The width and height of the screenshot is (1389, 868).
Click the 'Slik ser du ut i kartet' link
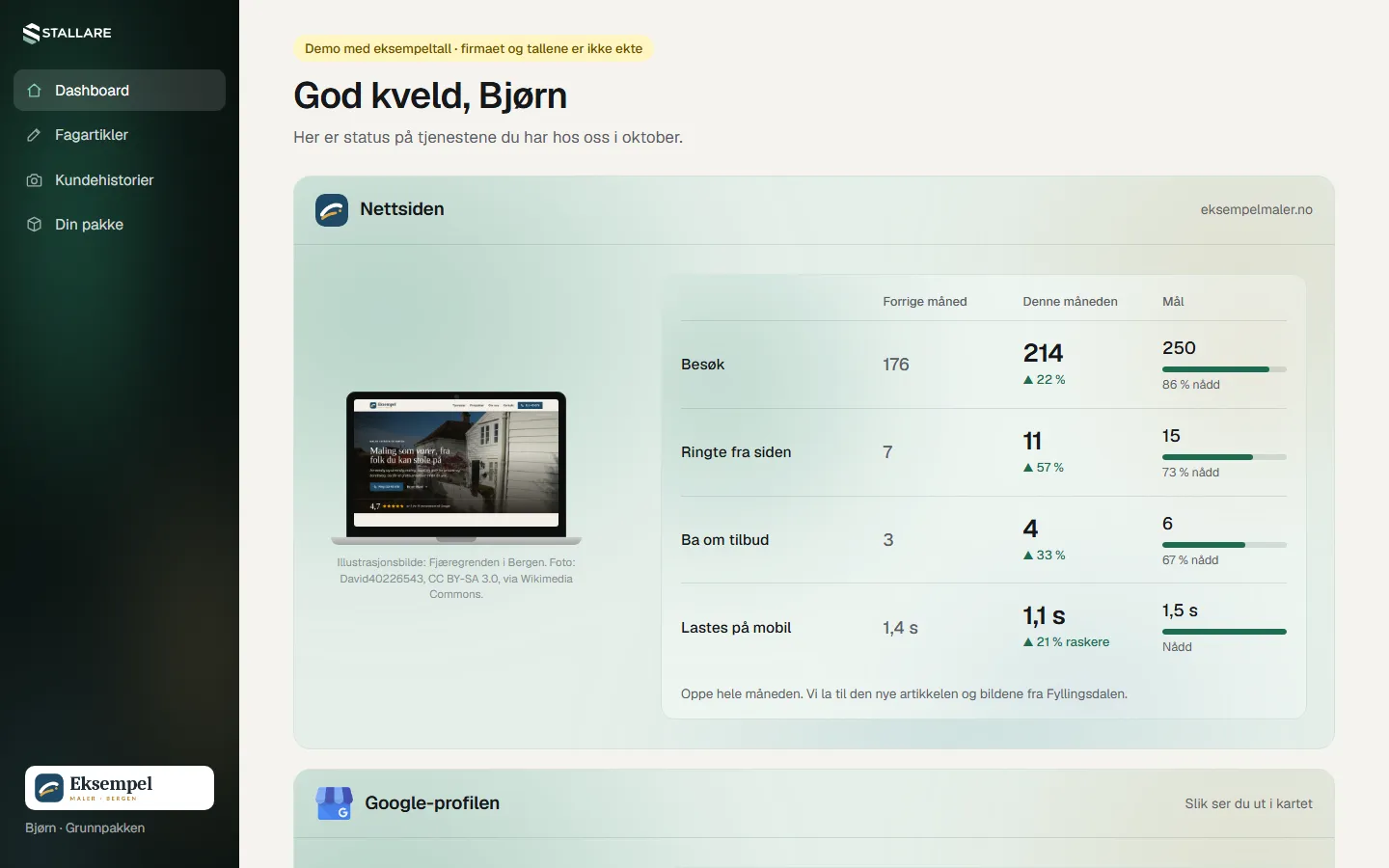click(1248, 803)
